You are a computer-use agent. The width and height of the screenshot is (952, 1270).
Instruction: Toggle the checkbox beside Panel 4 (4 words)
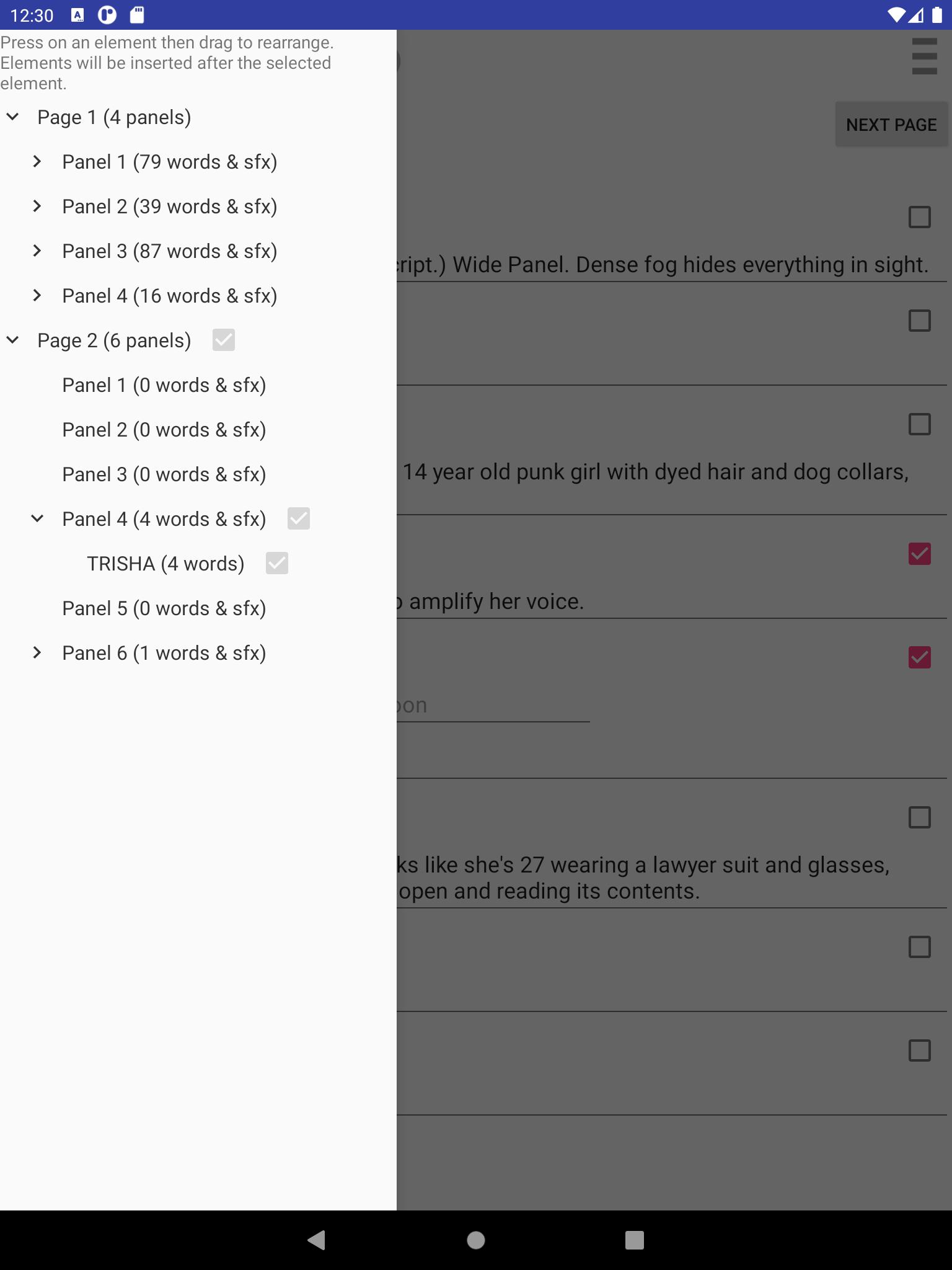pyautogui.click(x=299, y=519)
